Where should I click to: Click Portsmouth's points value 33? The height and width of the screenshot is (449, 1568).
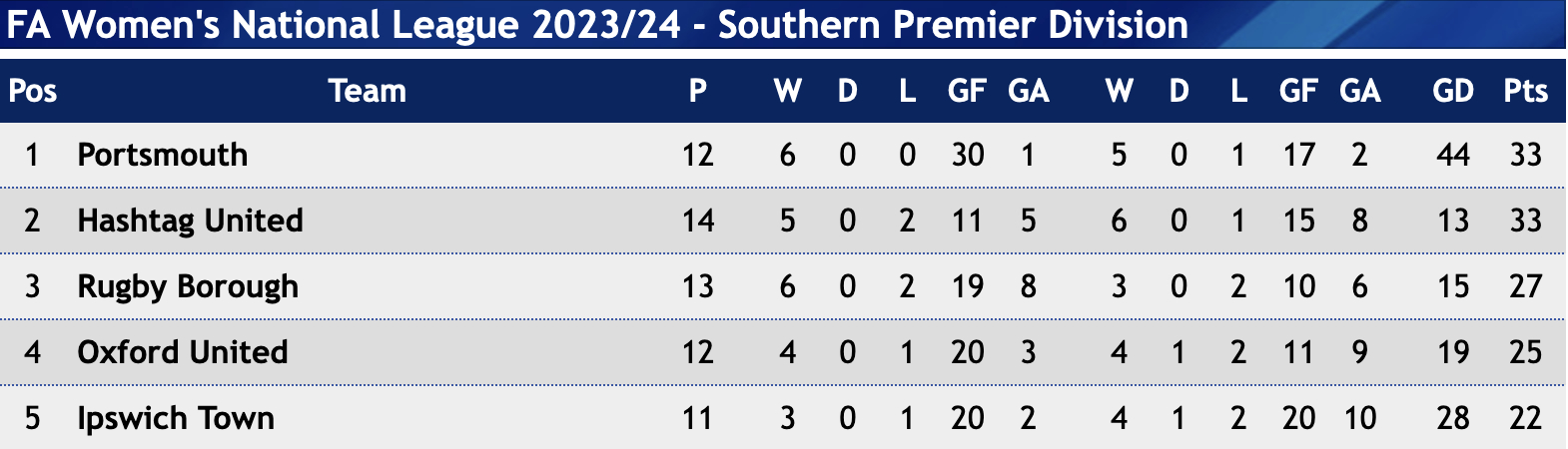[x=1526, y=155]
